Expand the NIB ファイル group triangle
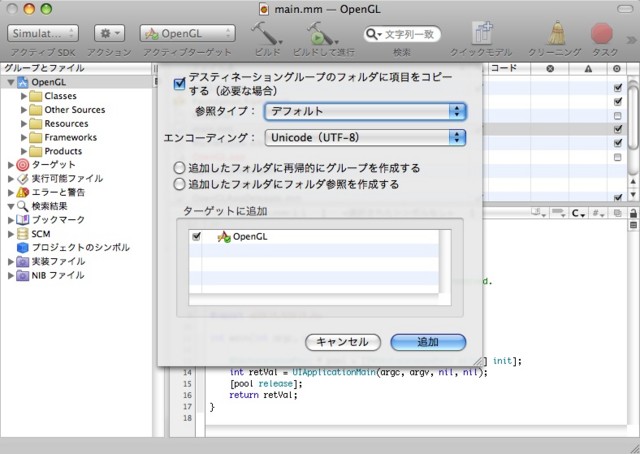The width and height of the screenshot is (640, 454). [11, 276]
